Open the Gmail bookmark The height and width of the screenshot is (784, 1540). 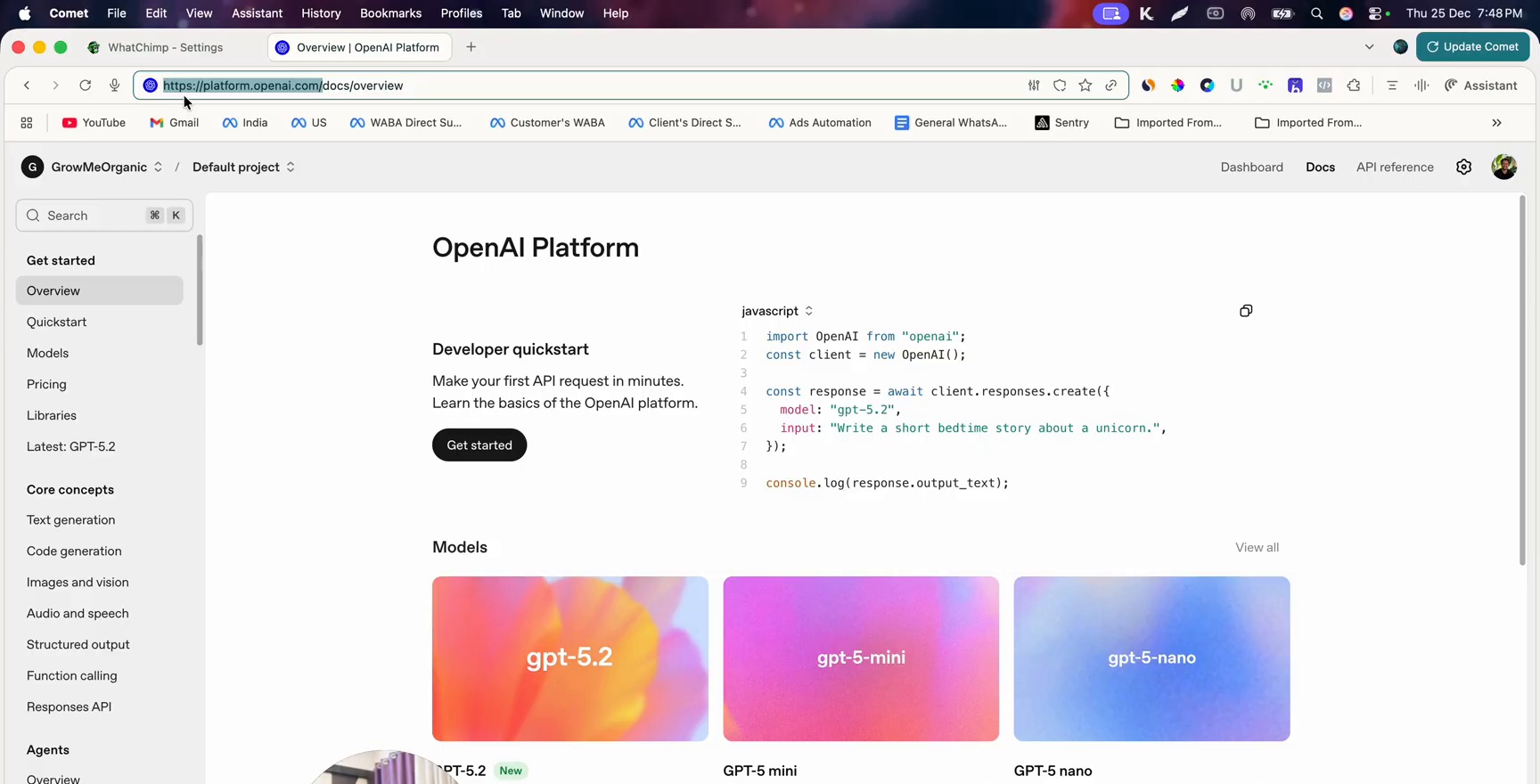(175, 123)
